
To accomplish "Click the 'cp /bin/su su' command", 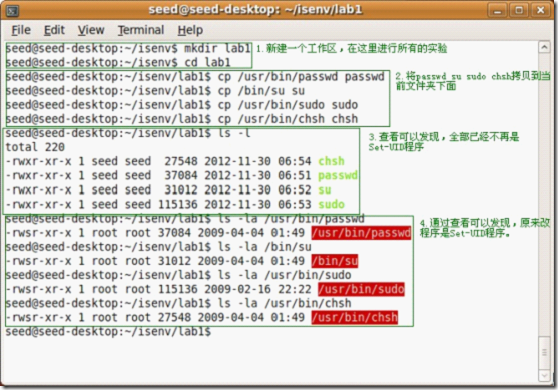I will click(x=261, y=91).
